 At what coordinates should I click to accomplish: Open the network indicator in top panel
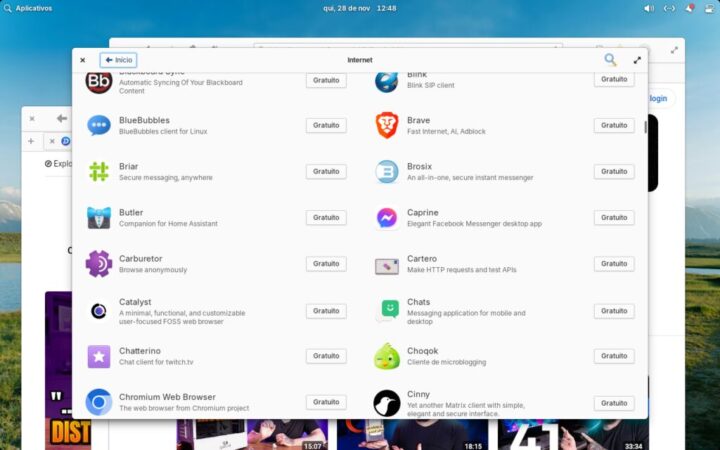tap(669, 8)
